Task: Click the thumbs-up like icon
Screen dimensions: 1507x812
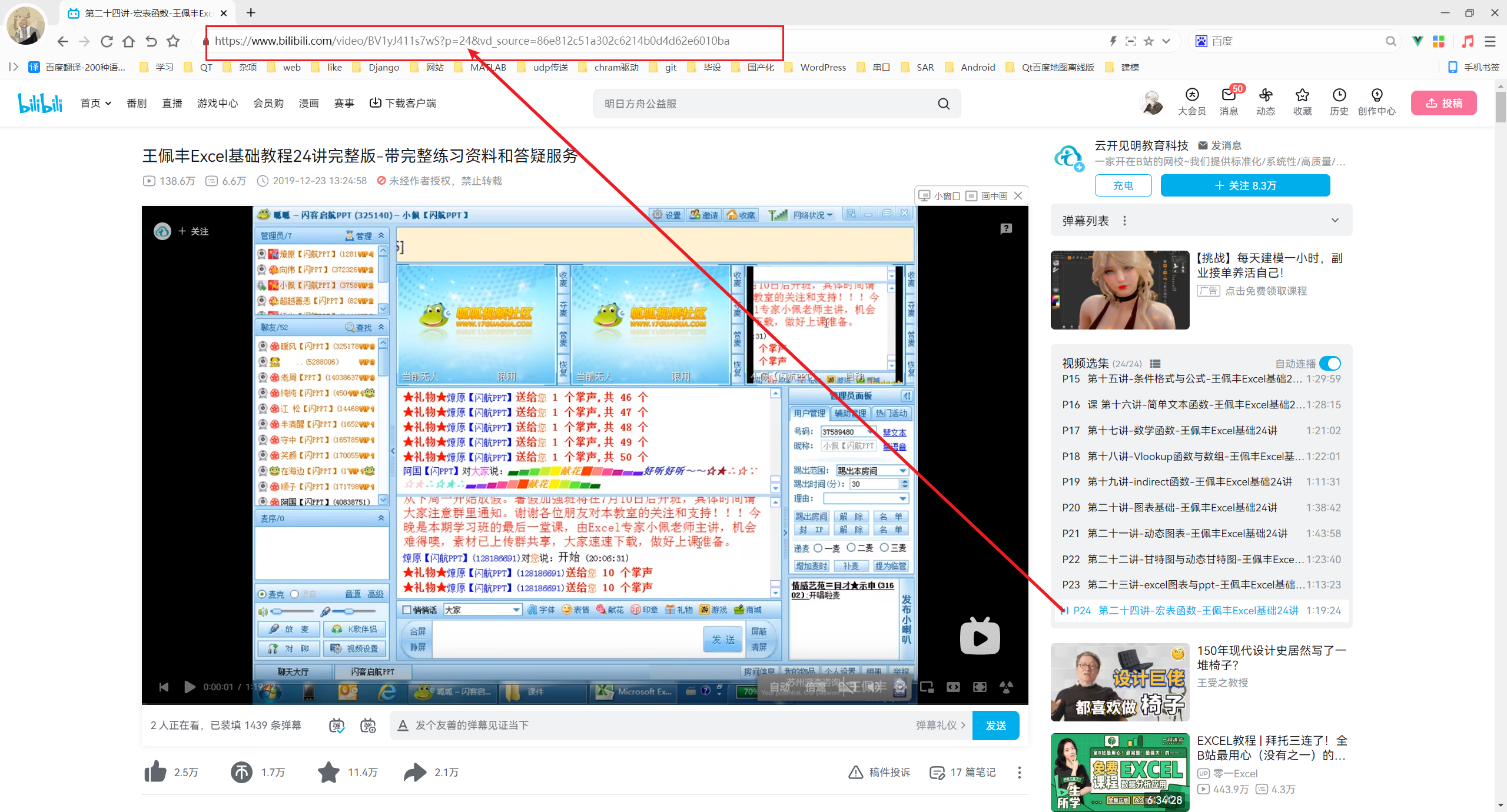Action: click(155, 772)
